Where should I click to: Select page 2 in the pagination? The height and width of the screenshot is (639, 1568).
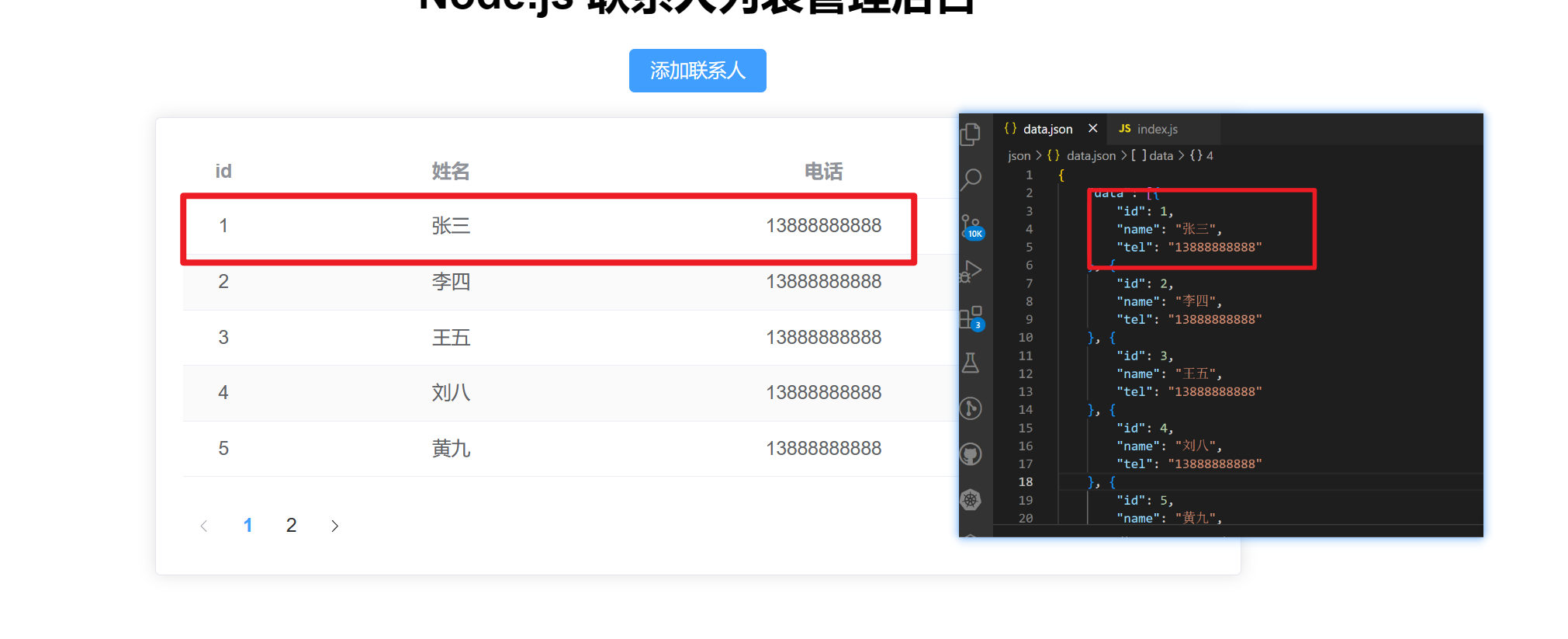[291, 526]
